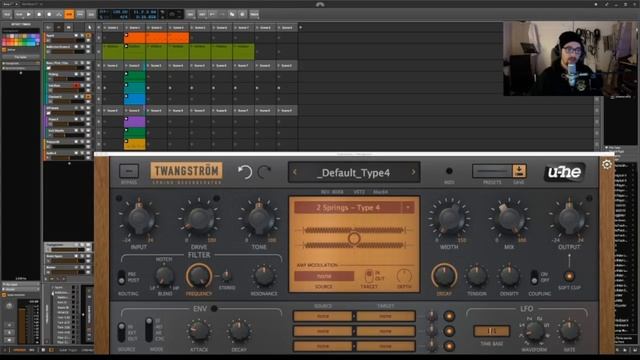Click the filter Blend knob
The width and height of the screenshot is (640, 360).
pos(164,276)
